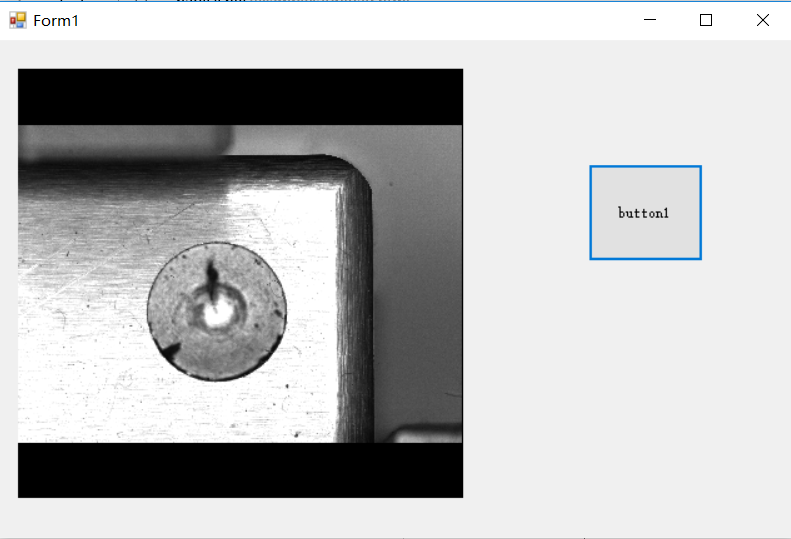Click the grayscale metal part image
The image size is (791, 539).
pyautogui.click(x=240, y=284)
